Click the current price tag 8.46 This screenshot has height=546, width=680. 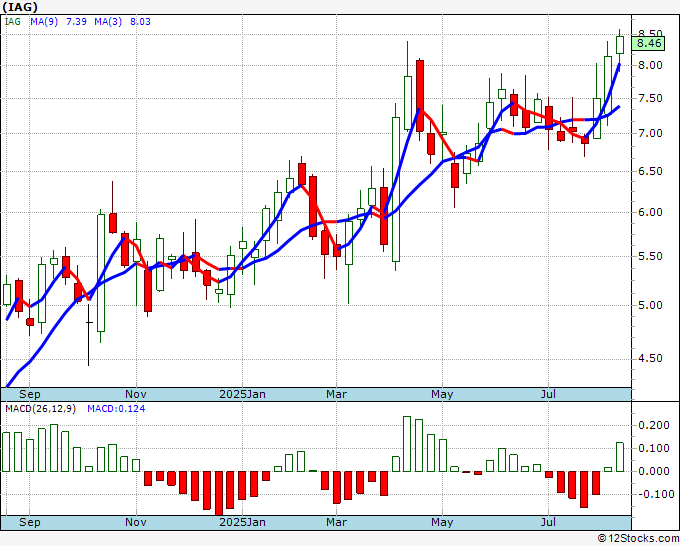649,43
